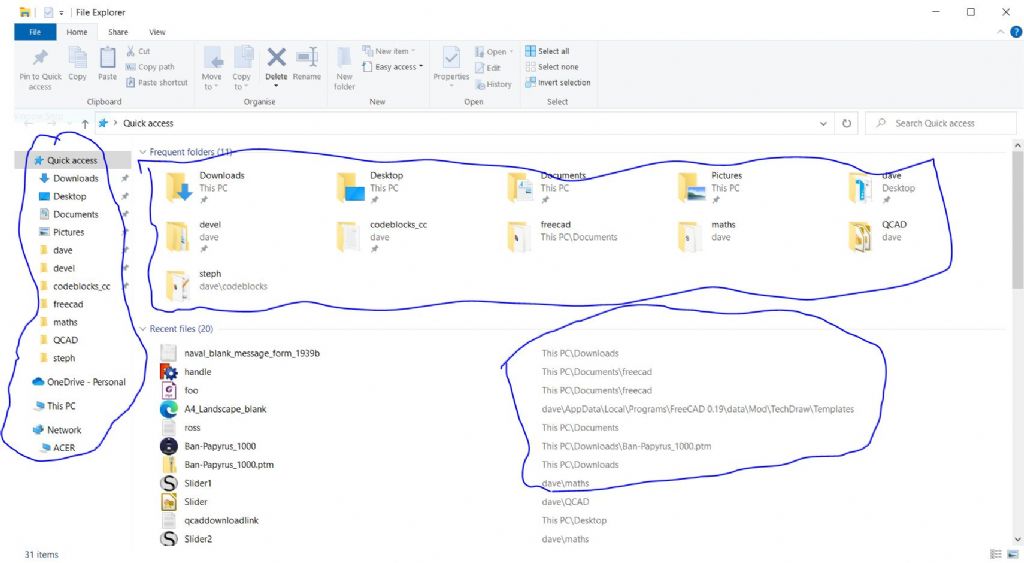Click the red Delete icon

click(x=276, y=57)
